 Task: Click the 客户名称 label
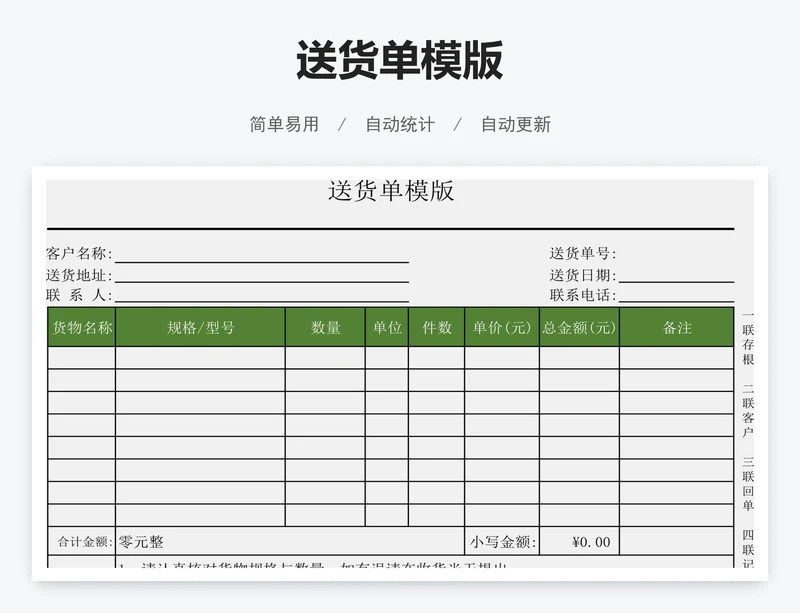point(79,253)
